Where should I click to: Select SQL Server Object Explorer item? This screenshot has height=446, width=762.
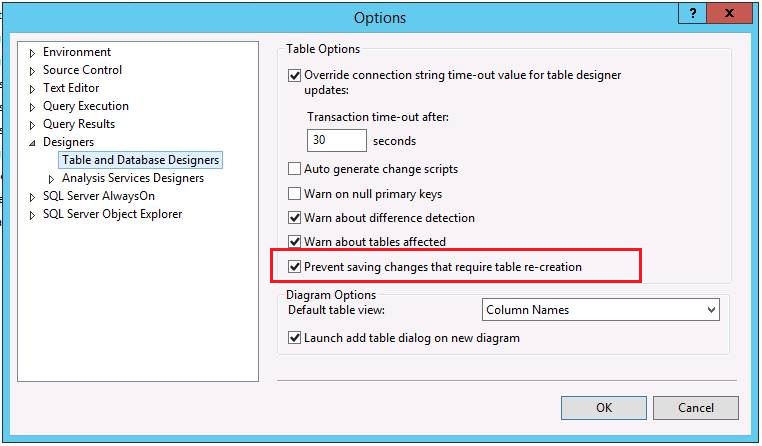click(x=112, y=214)
